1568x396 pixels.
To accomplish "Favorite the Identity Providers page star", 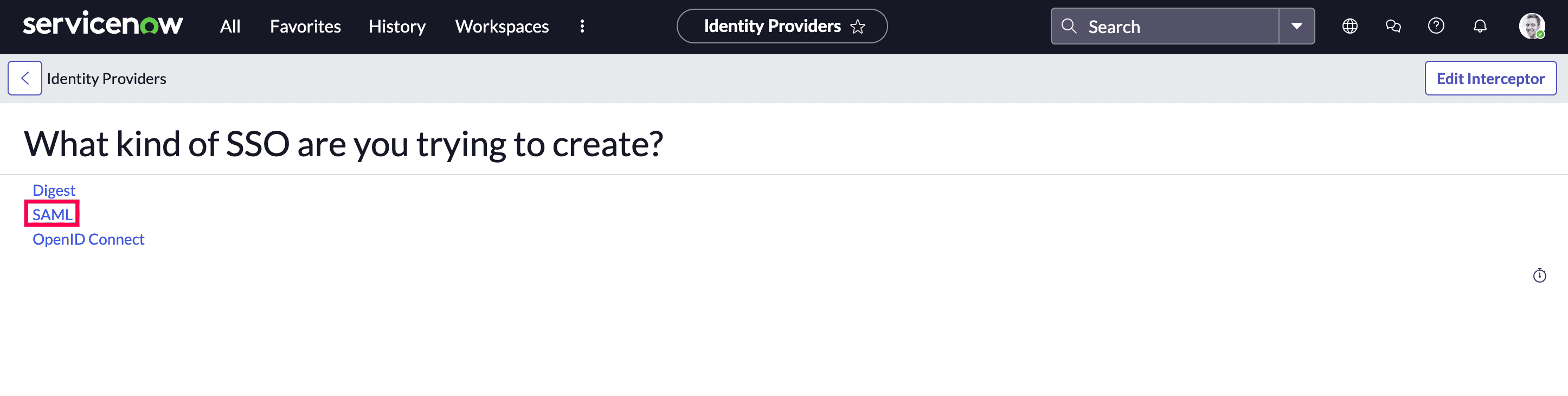I will click(858, 27).
